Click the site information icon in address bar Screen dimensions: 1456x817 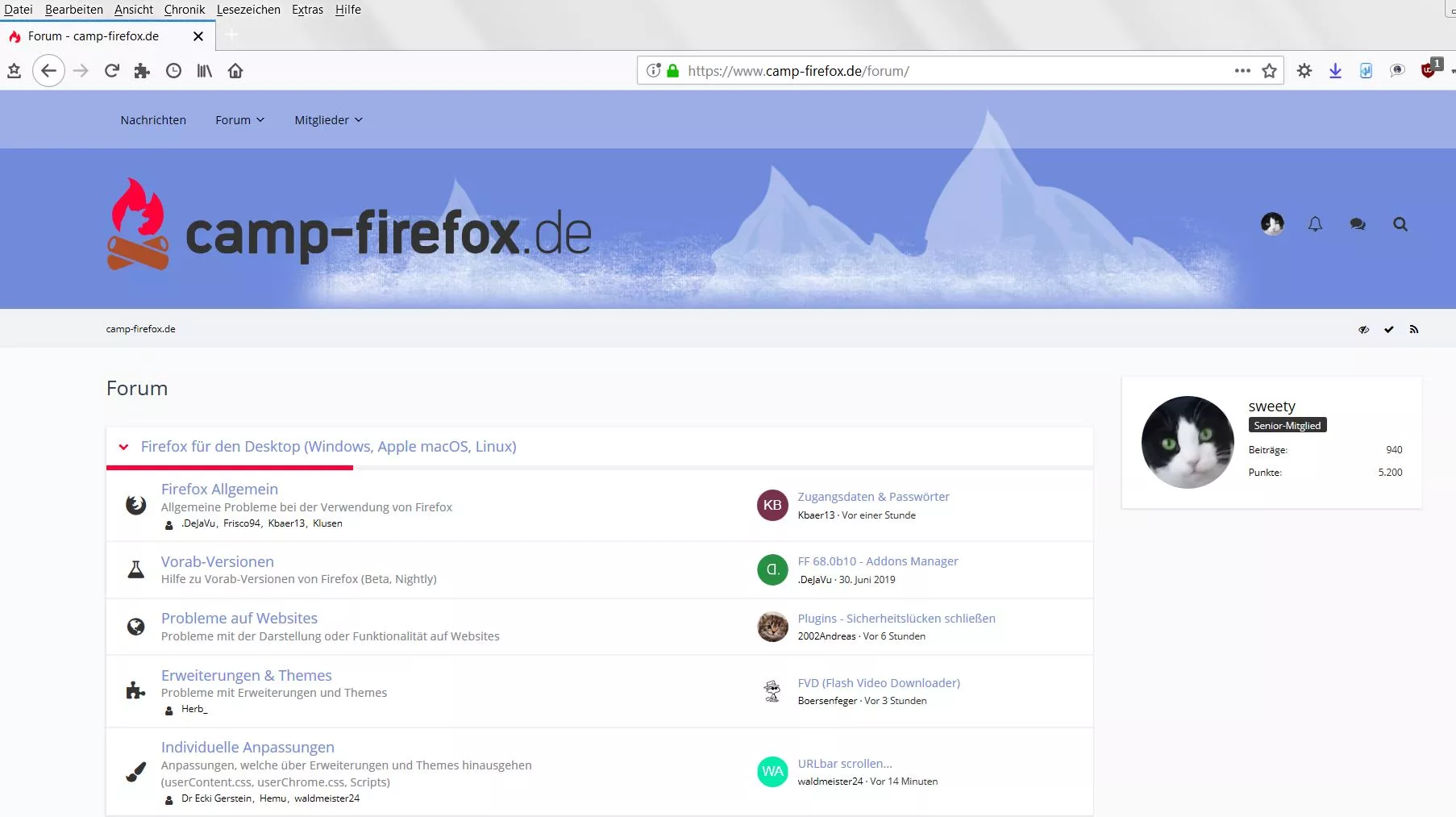point(654,71)
